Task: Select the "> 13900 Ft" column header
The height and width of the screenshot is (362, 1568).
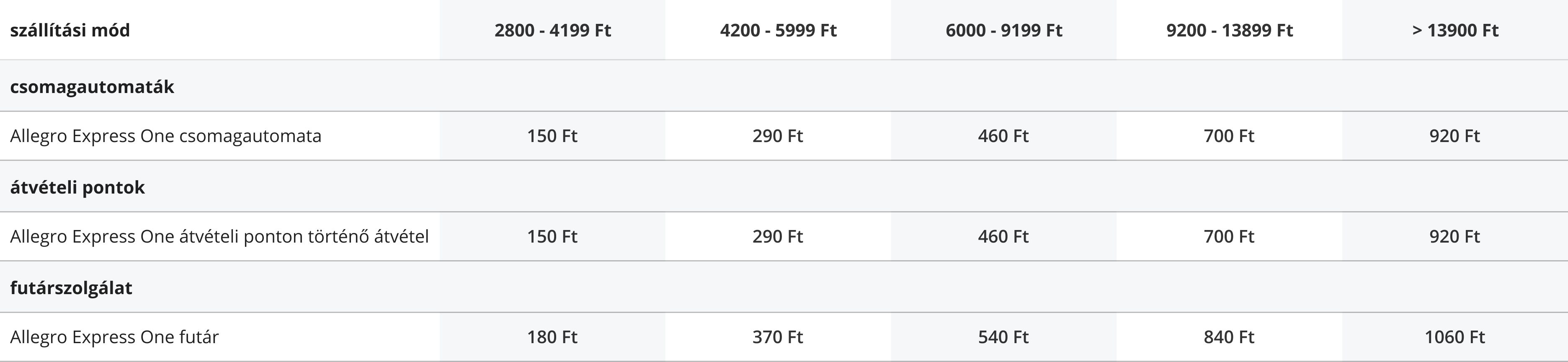Action: [1455, 30]
